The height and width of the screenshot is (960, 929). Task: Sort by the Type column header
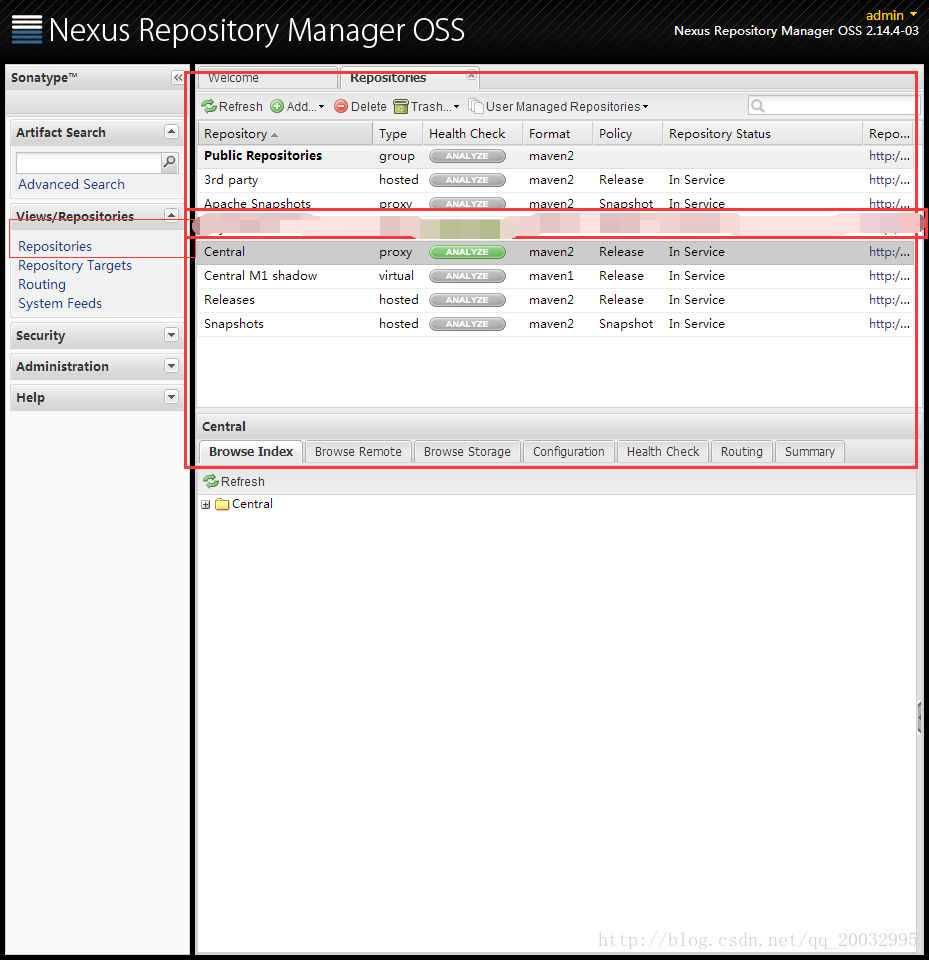tap(397, 133)
